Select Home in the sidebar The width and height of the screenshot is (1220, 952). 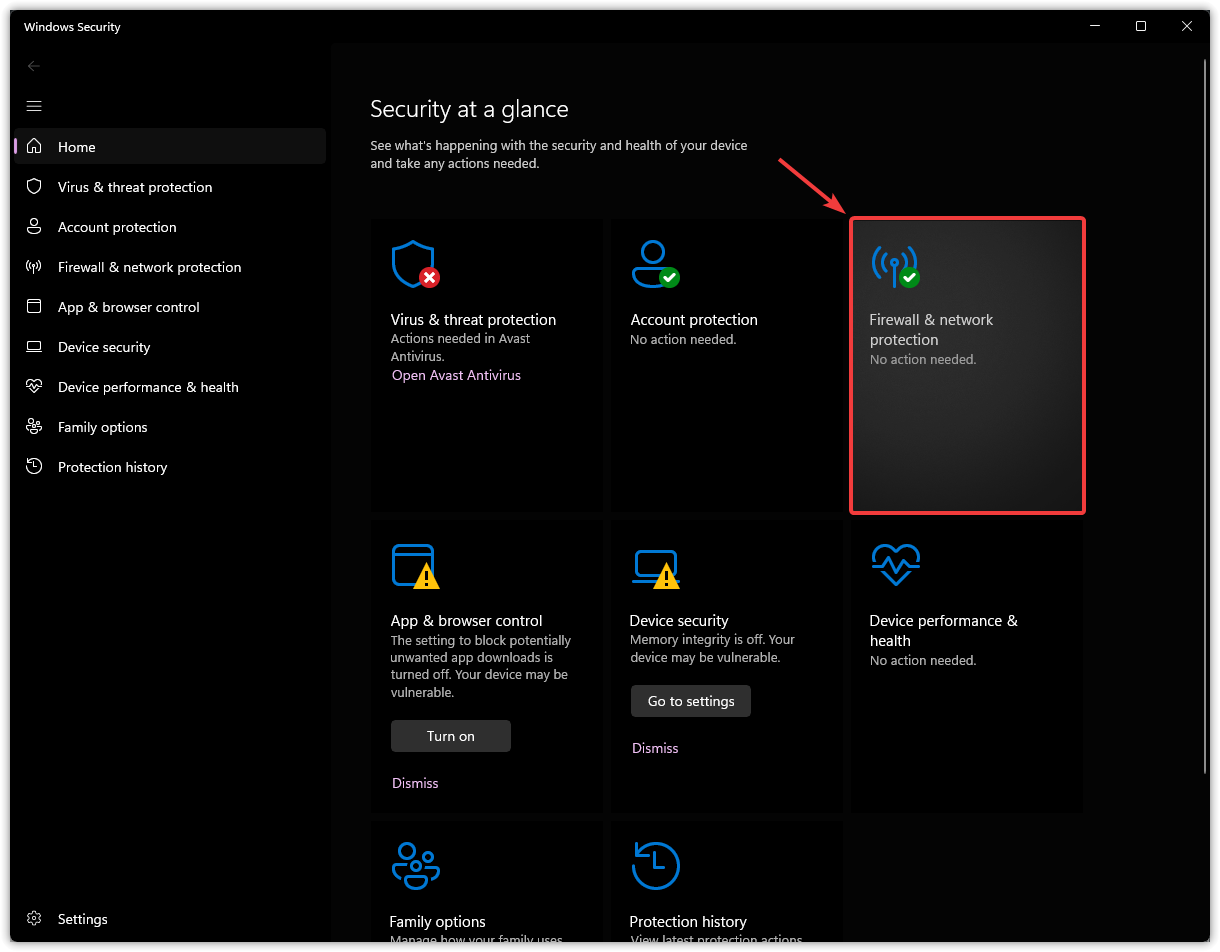click(77, 147)
